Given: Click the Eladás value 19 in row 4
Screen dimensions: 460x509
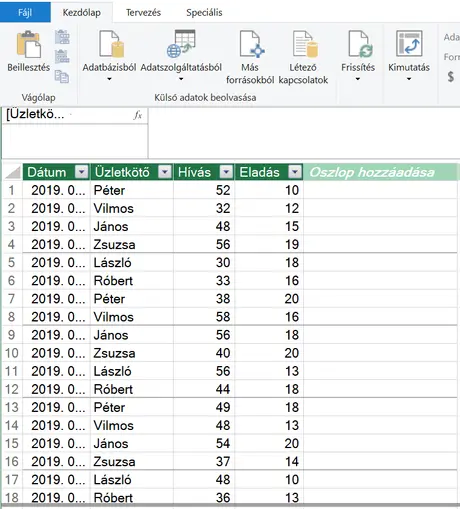Looking at the screenshot, I should point(269,244).
